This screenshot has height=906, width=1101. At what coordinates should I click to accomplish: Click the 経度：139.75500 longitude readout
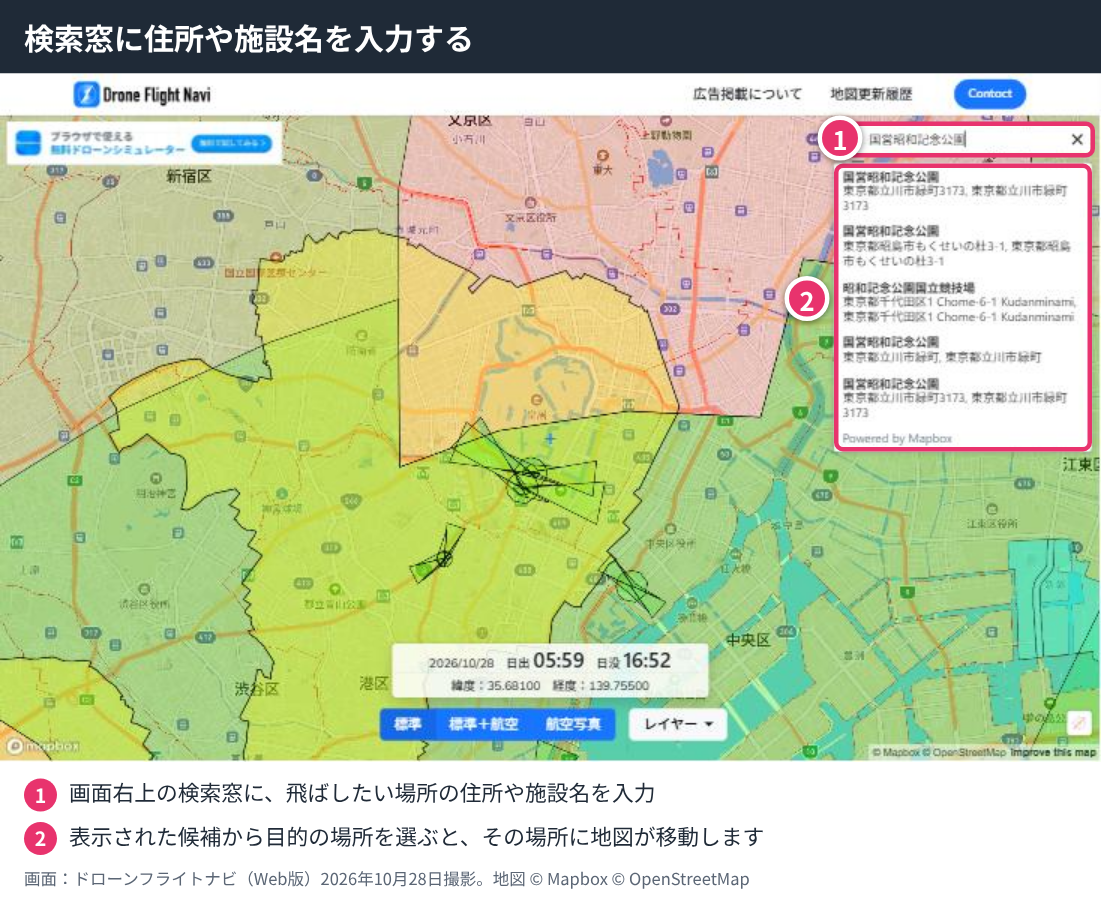[x=600, y=685]
